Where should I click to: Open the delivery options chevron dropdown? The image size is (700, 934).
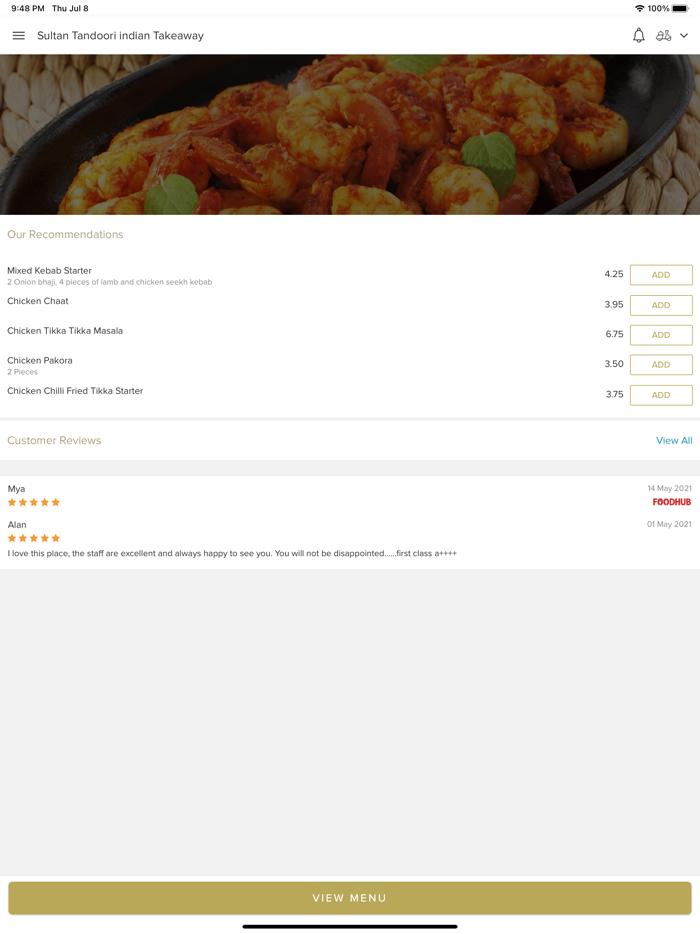coord(685,35)
